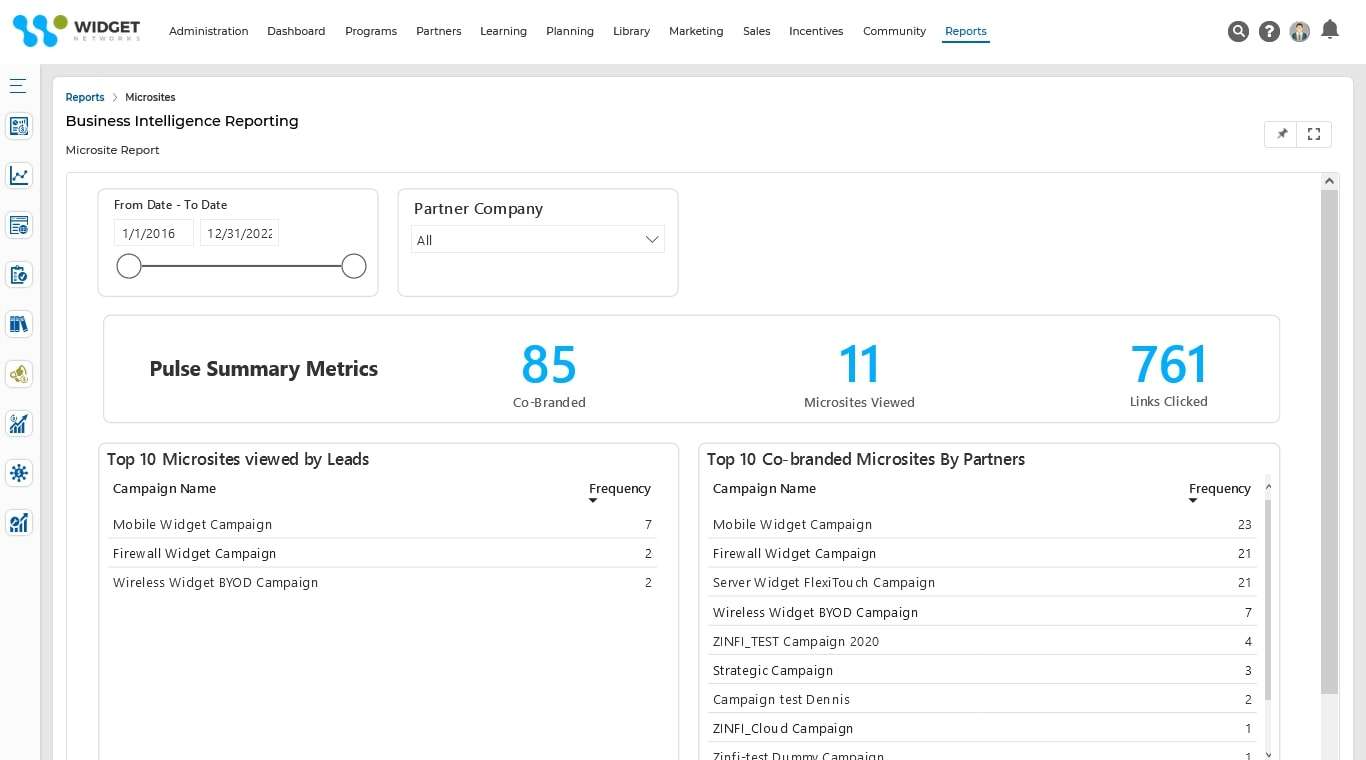The image size is (1366, 760).
Task: Collapse the sidebar with the hamburger icon
Action: tap(18, 85)
